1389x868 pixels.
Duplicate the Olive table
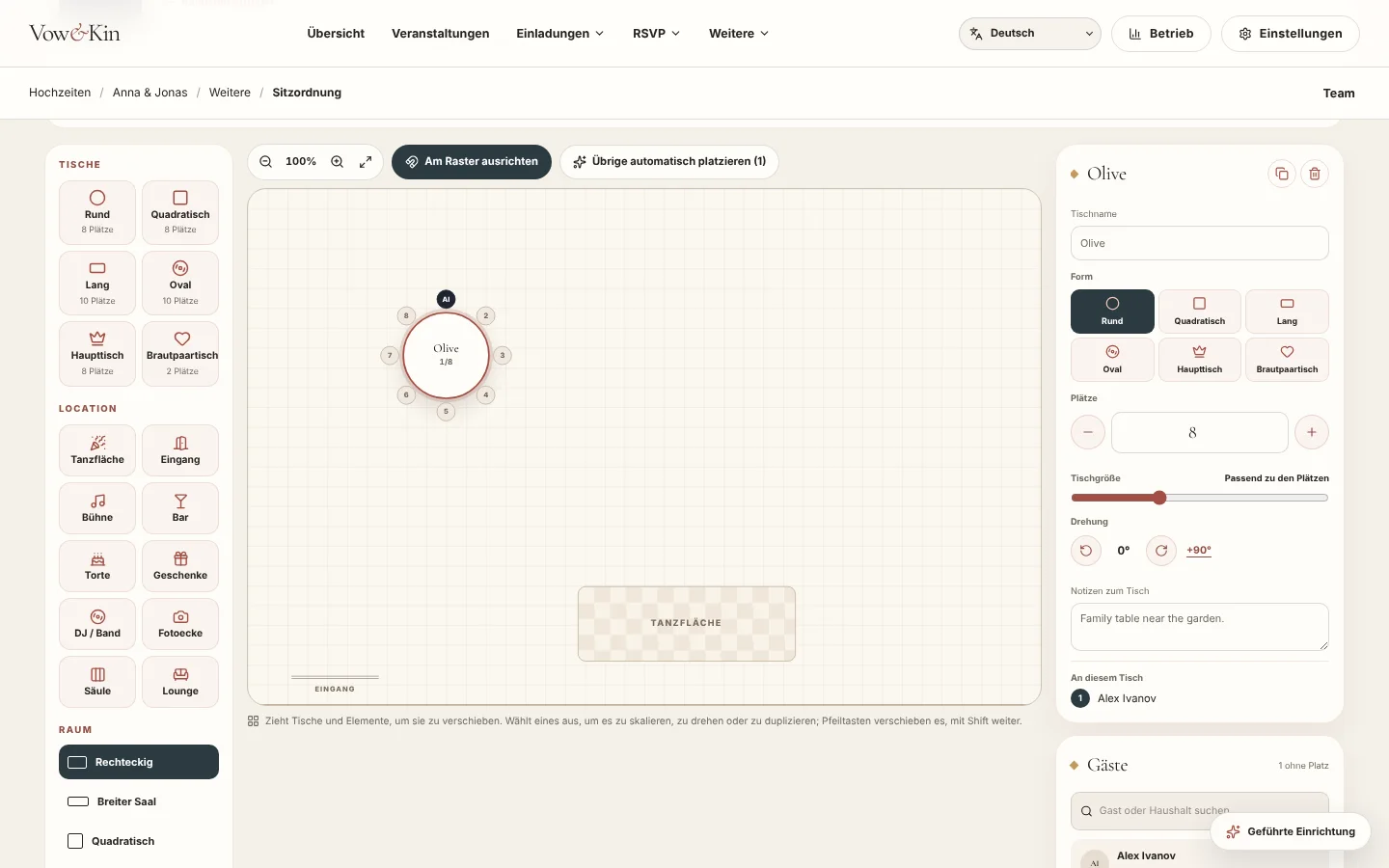pos(1282,174)
